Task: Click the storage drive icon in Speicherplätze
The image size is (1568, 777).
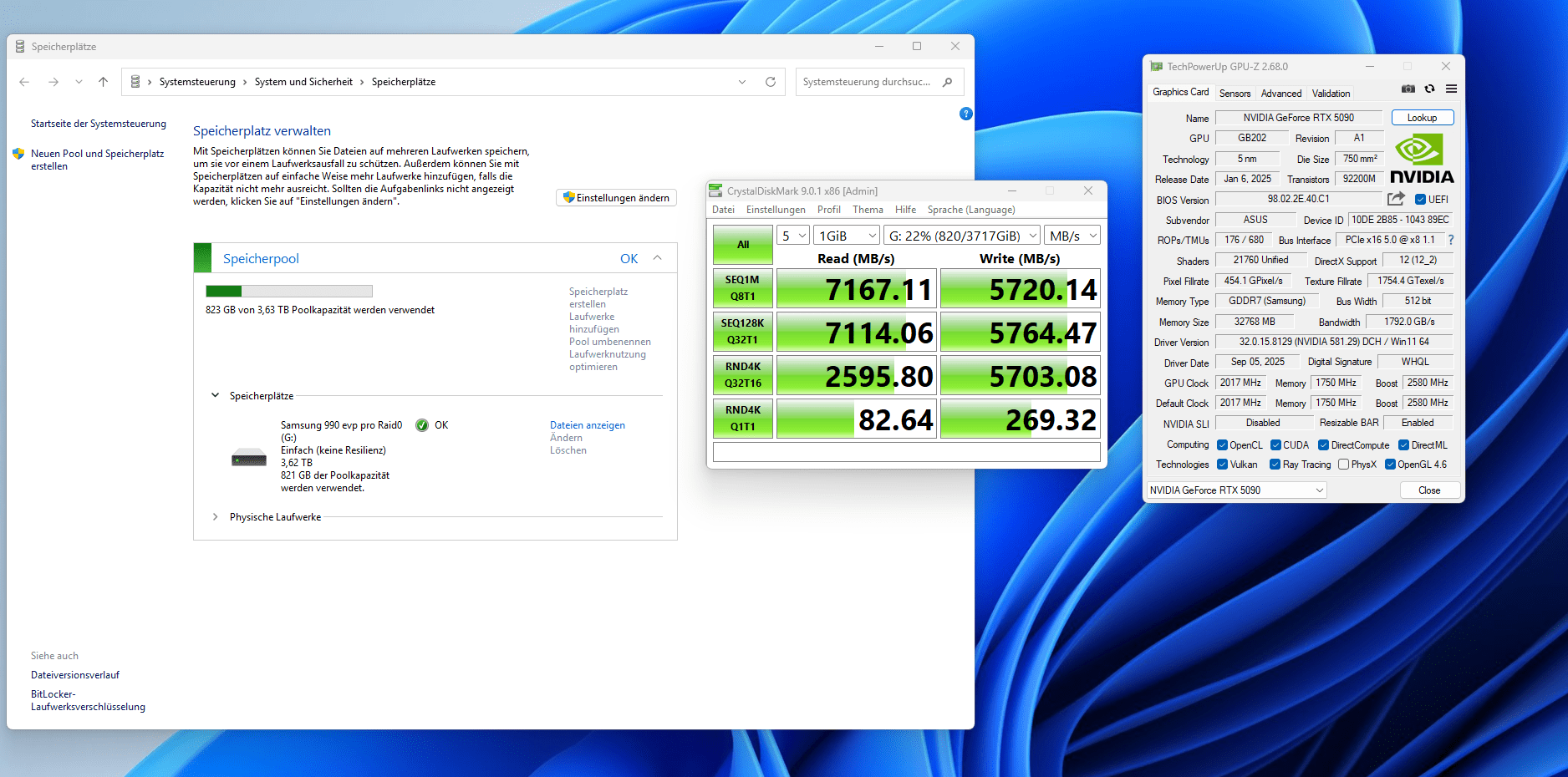Action: [x=249, y=457]
